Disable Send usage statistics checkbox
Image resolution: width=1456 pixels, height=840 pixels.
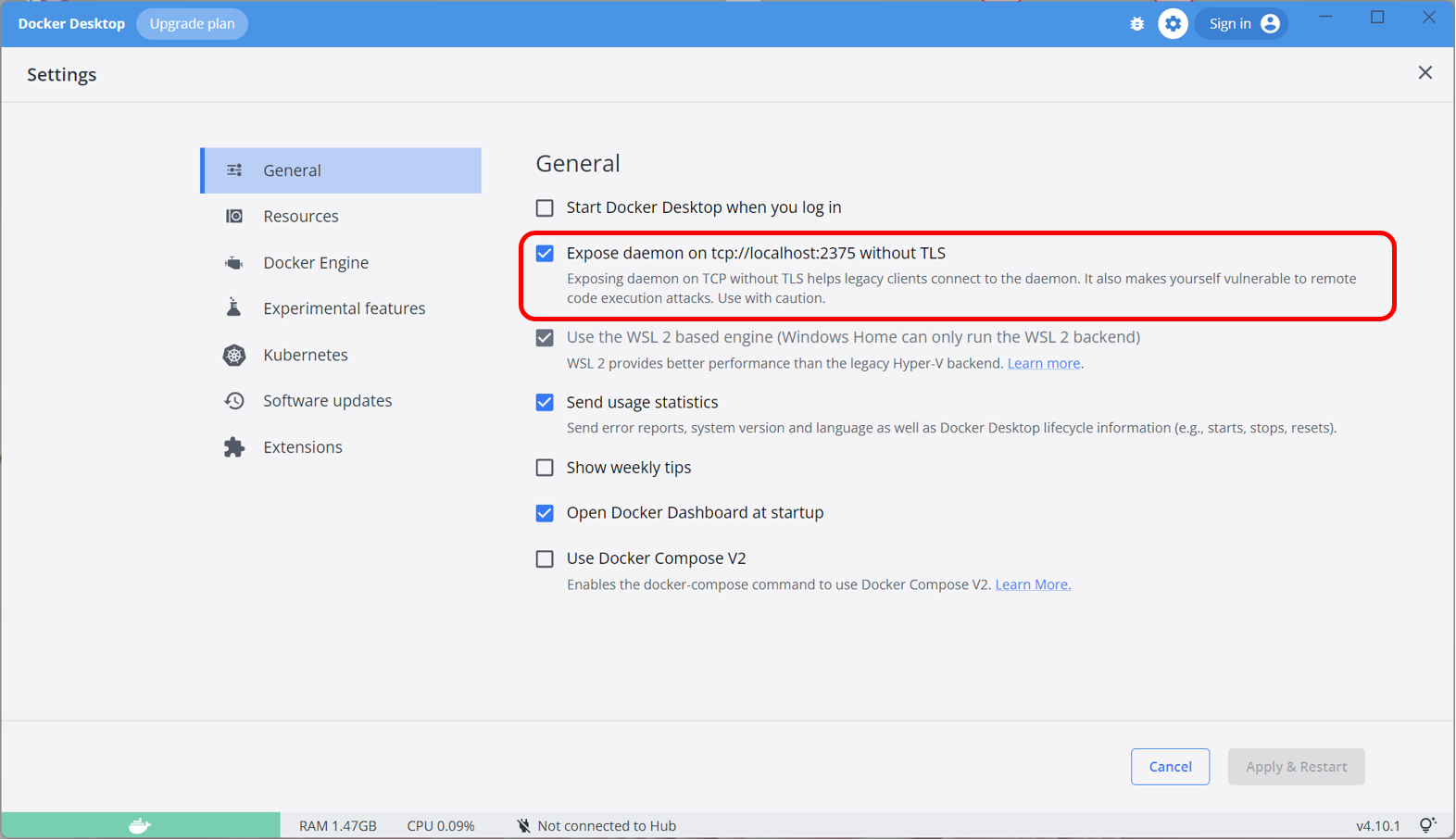coord(545,402)
